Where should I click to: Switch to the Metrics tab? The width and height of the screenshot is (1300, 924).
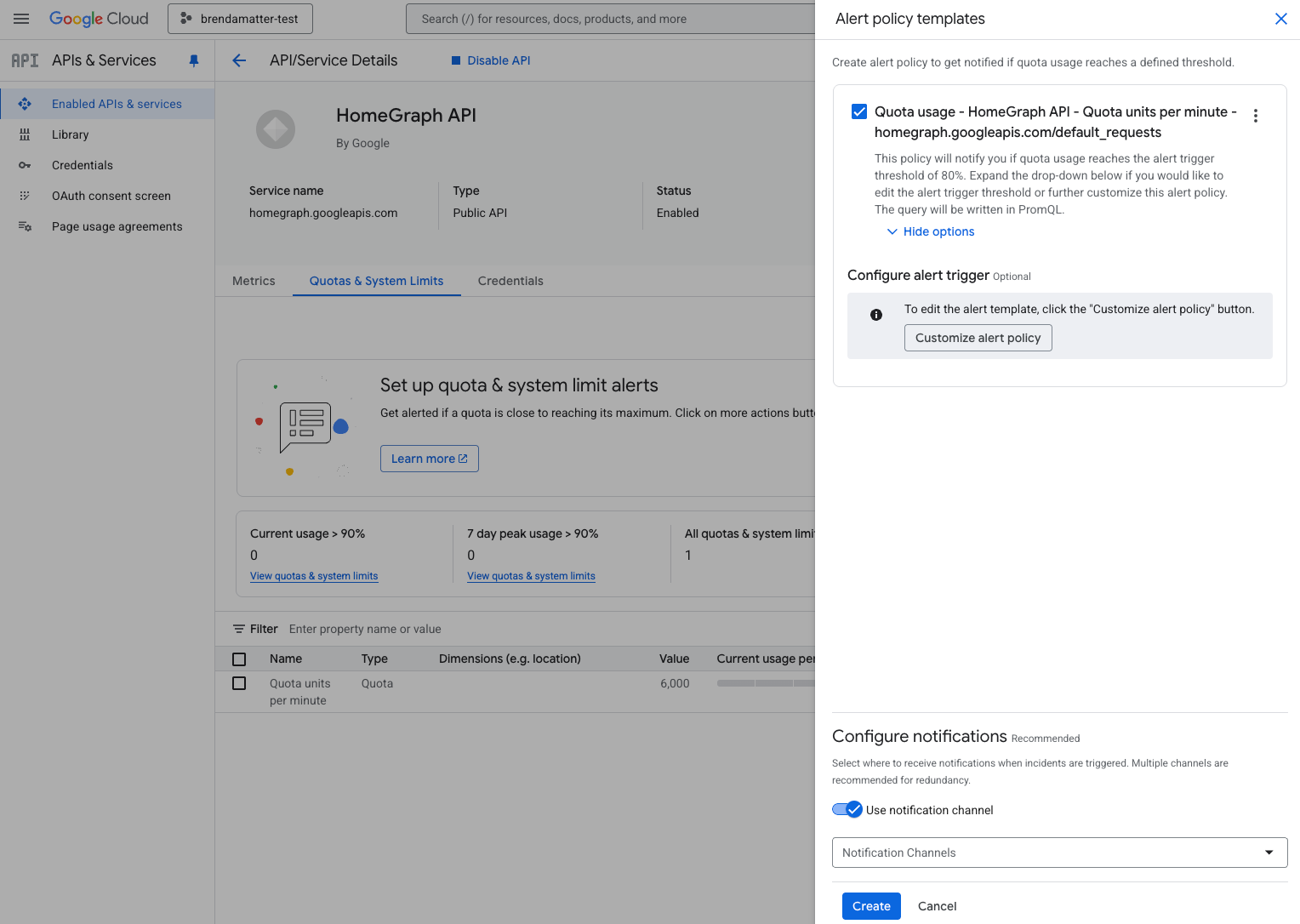(x=254, y=281)
